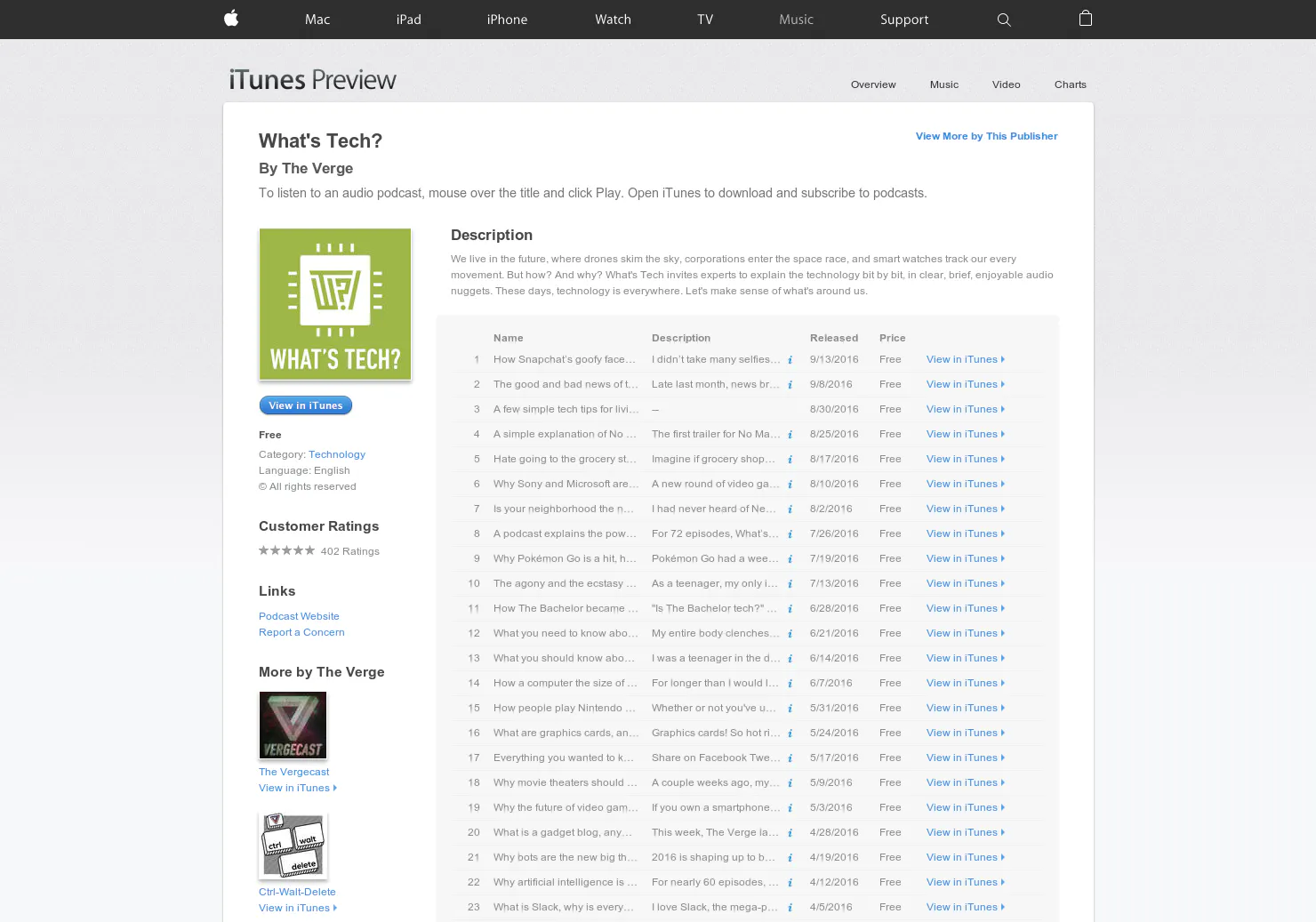This screenshot has height=922, width=1316.
Task: Click info icon for The good and bad news
Action: (x=790, y=385)
